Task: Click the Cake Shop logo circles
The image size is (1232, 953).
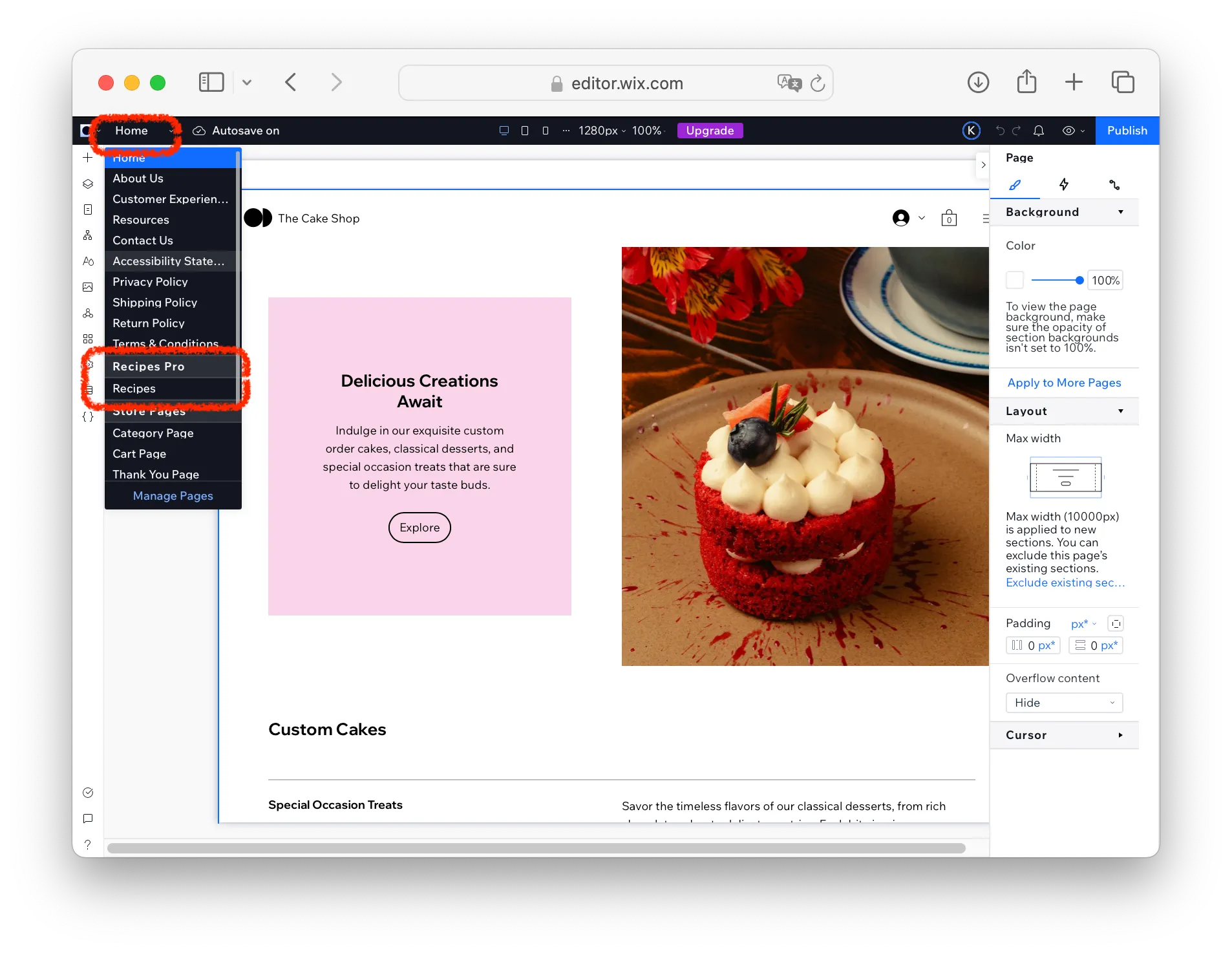Action: click(x=258, y=218)
